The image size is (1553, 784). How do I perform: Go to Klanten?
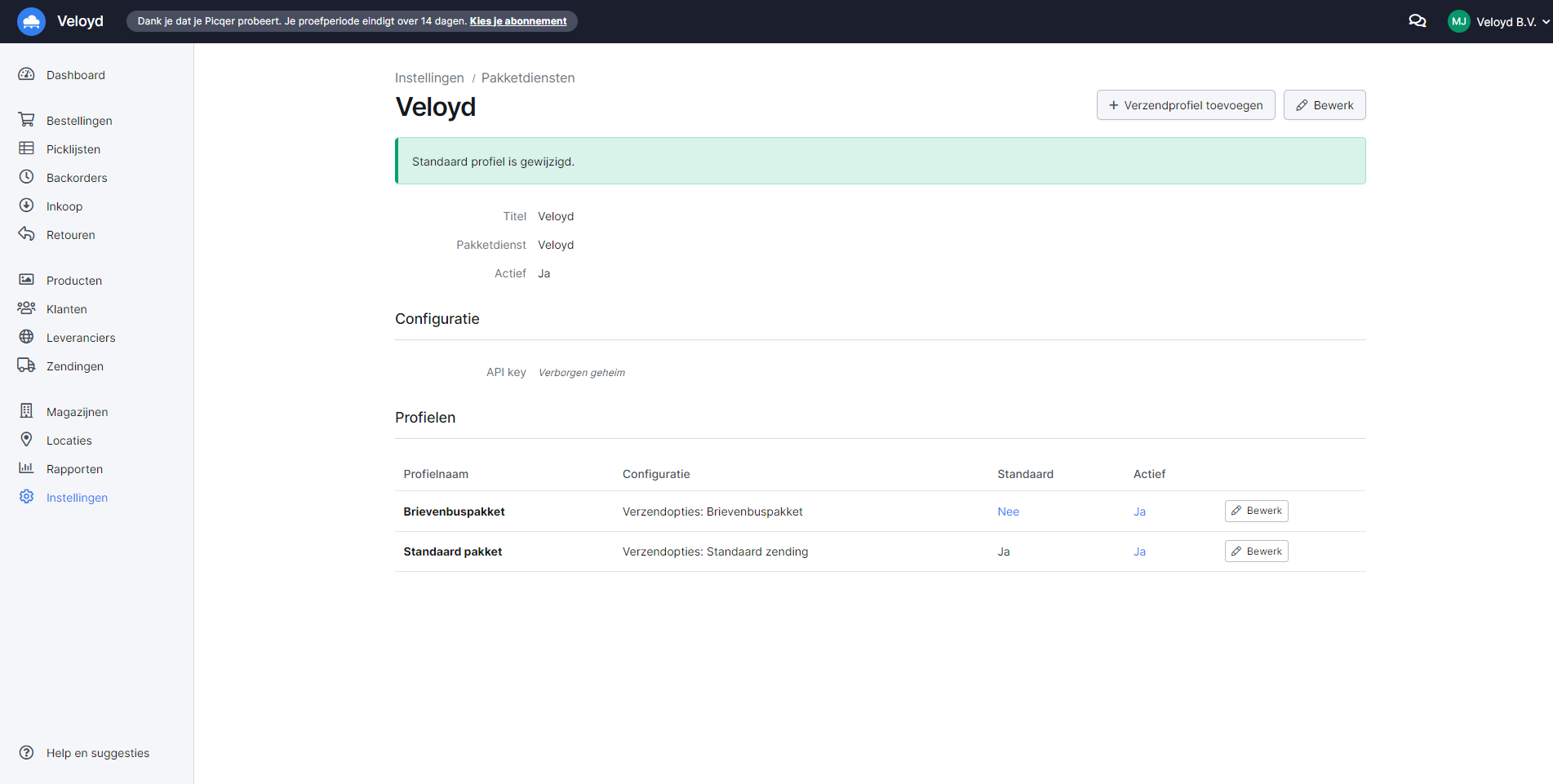tap(67, 309)
